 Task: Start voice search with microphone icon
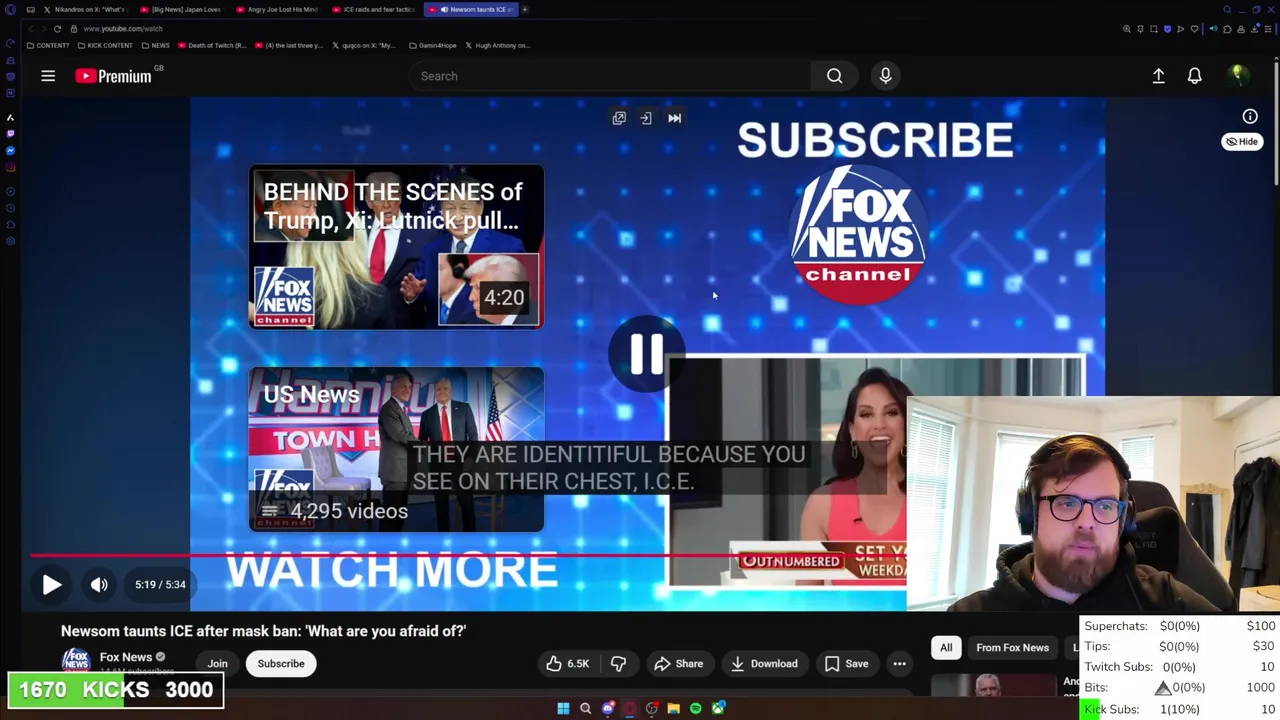coord(885,76)
